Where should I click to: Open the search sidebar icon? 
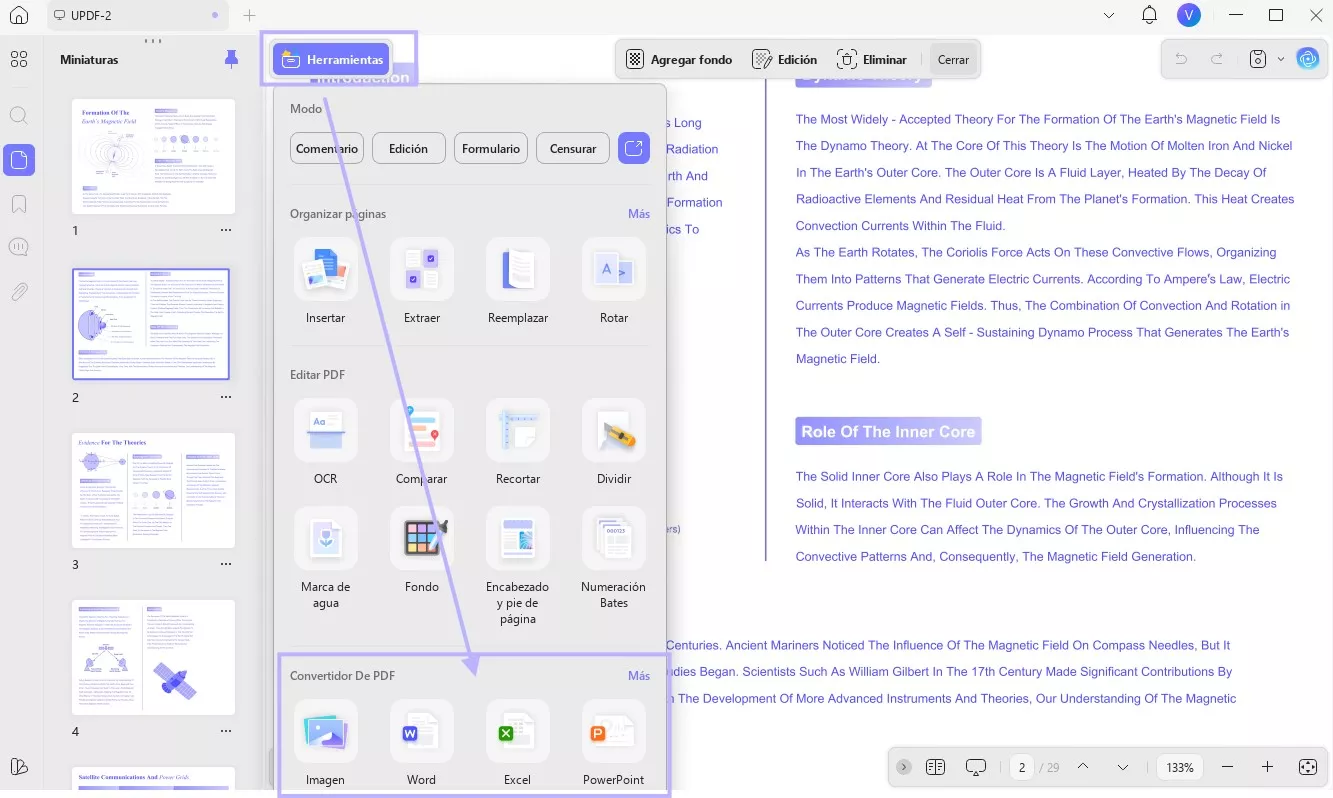pos(19,115)
